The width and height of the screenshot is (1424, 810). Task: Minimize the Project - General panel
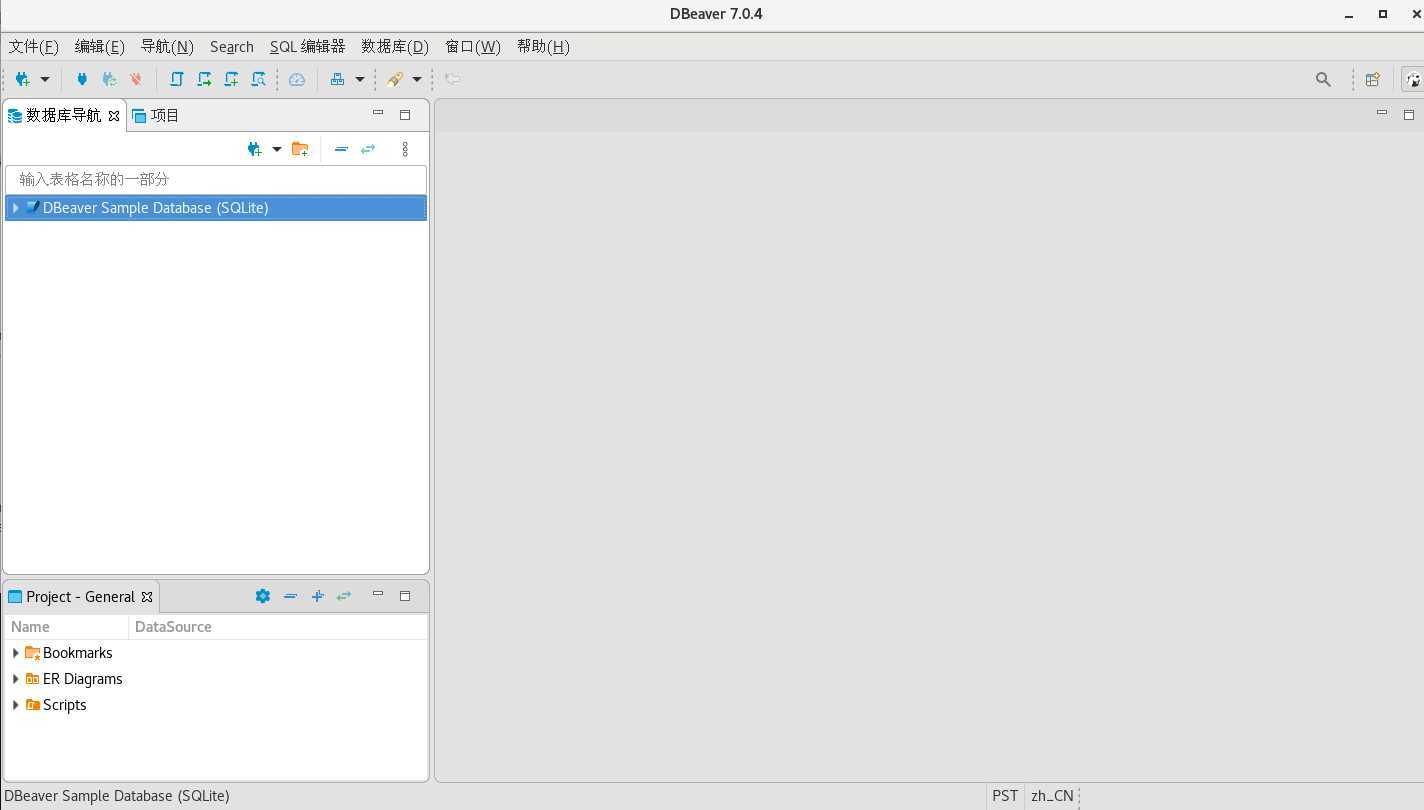(378, 595)
